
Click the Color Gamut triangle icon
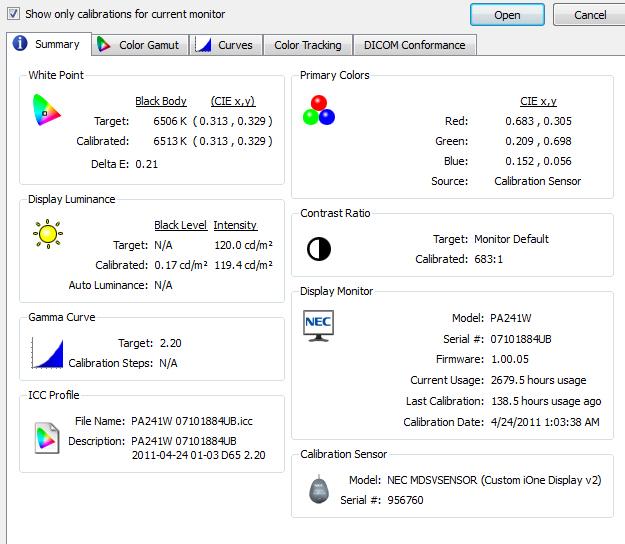click(104, 45)
